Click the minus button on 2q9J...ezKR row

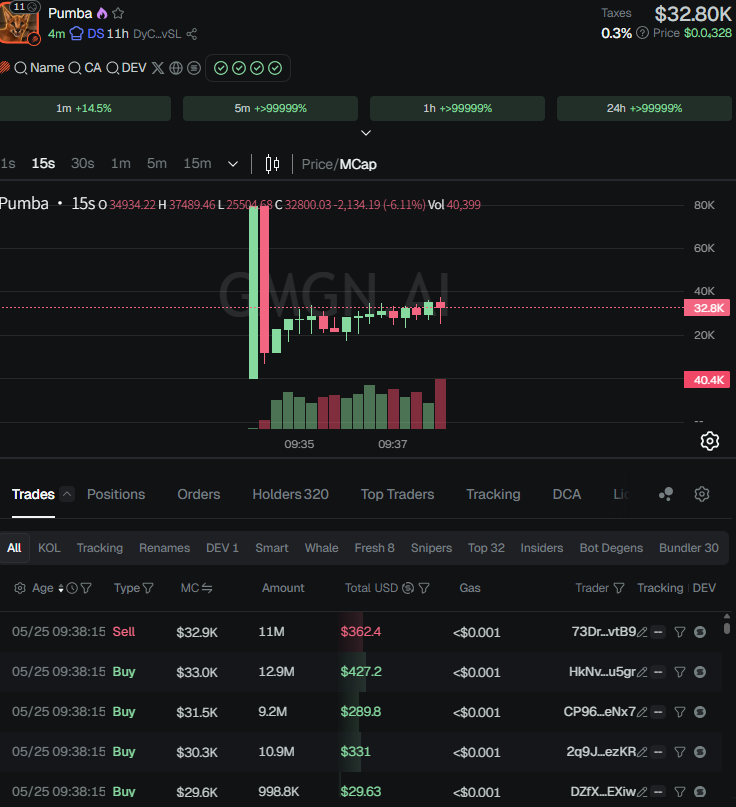[x=658, y=752]
